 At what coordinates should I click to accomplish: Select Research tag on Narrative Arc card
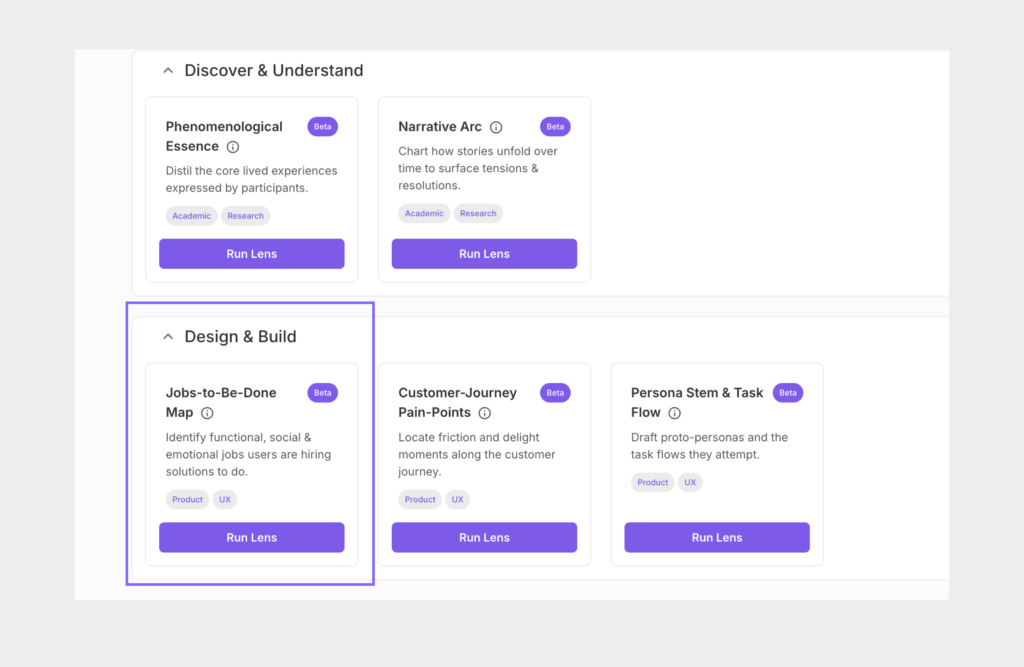click(478, 213)
